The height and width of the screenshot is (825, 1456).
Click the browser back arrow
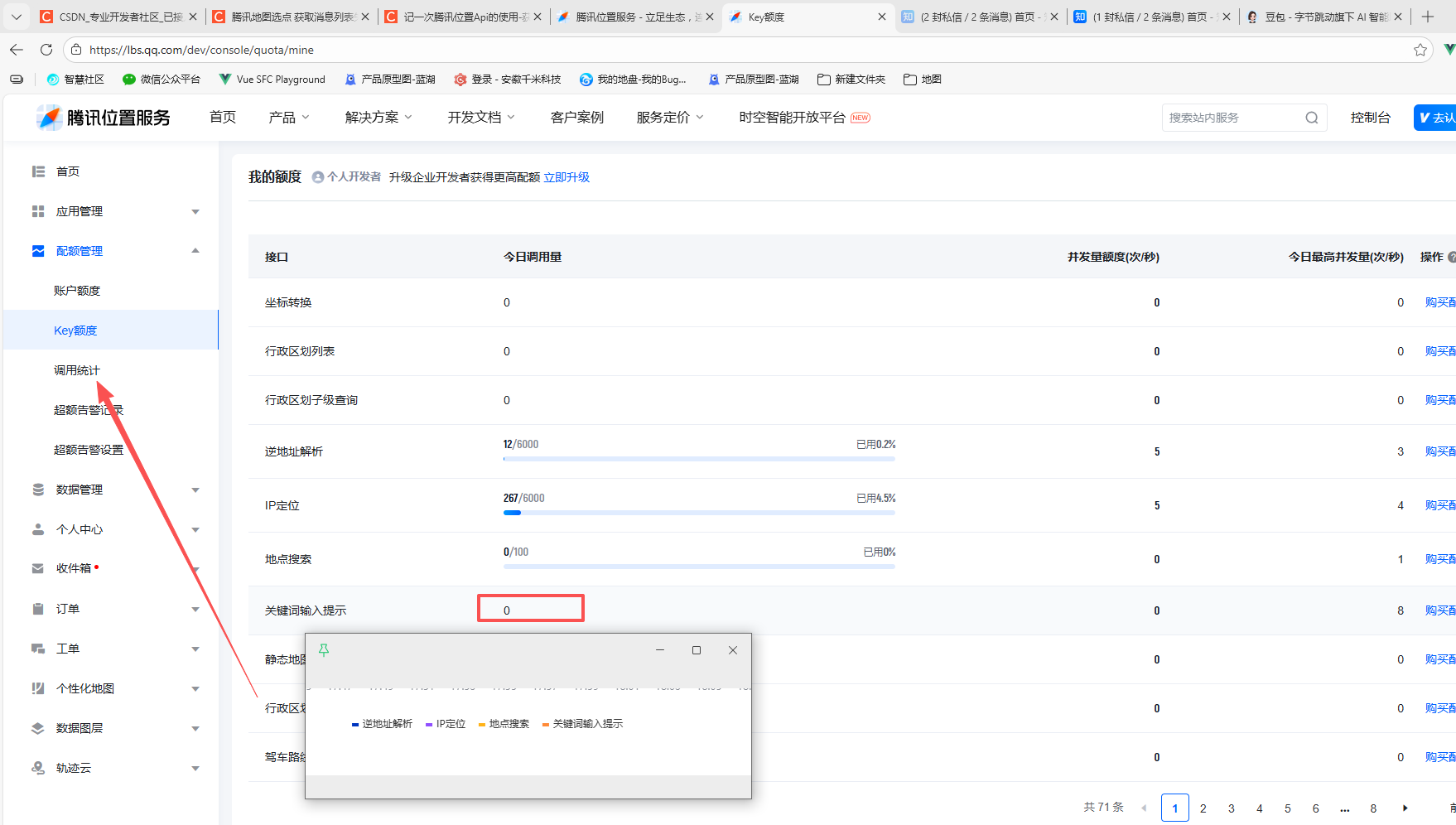(x=17, y=50)
